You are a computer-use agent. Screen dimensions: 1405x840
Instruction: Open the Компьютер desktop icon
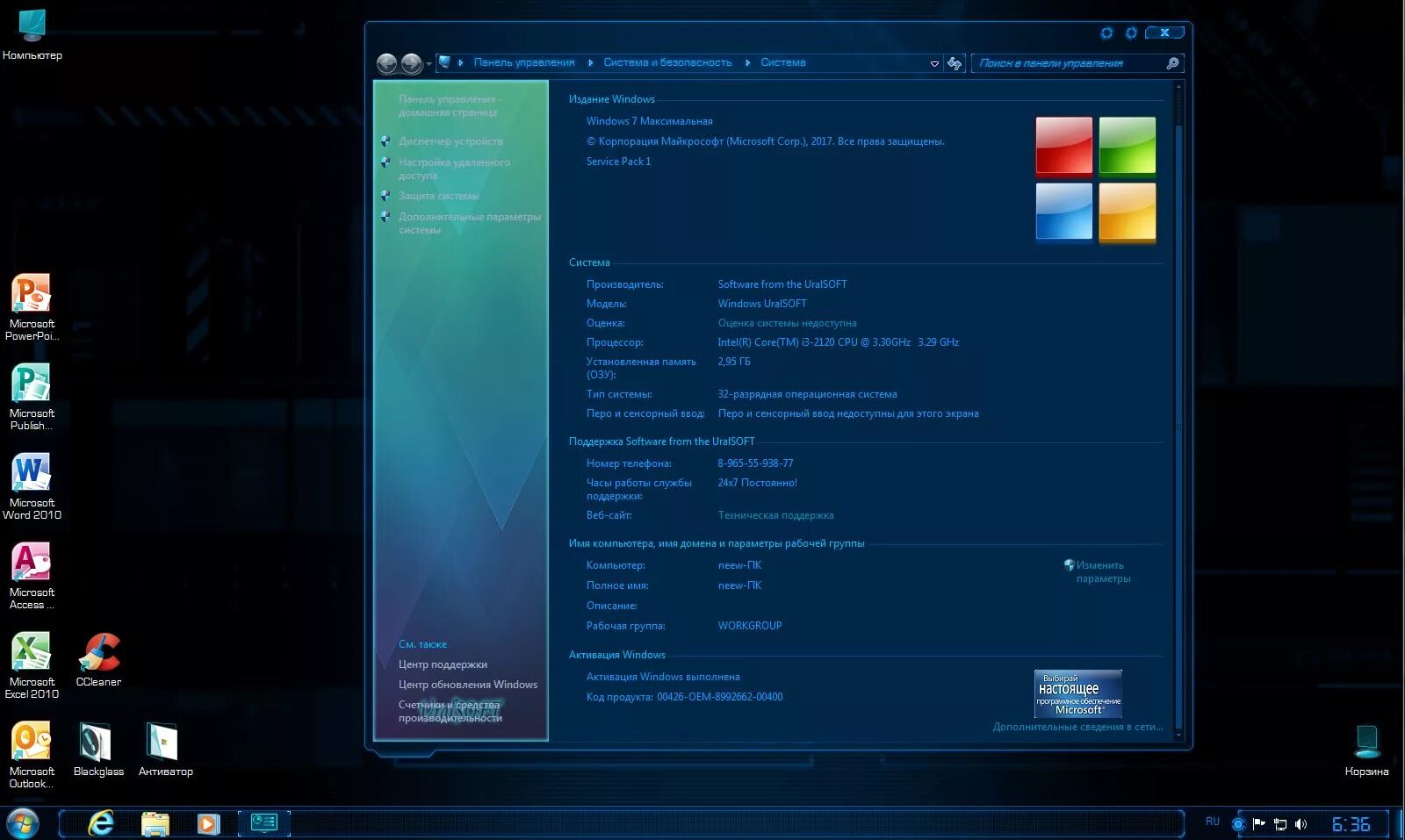32,35
